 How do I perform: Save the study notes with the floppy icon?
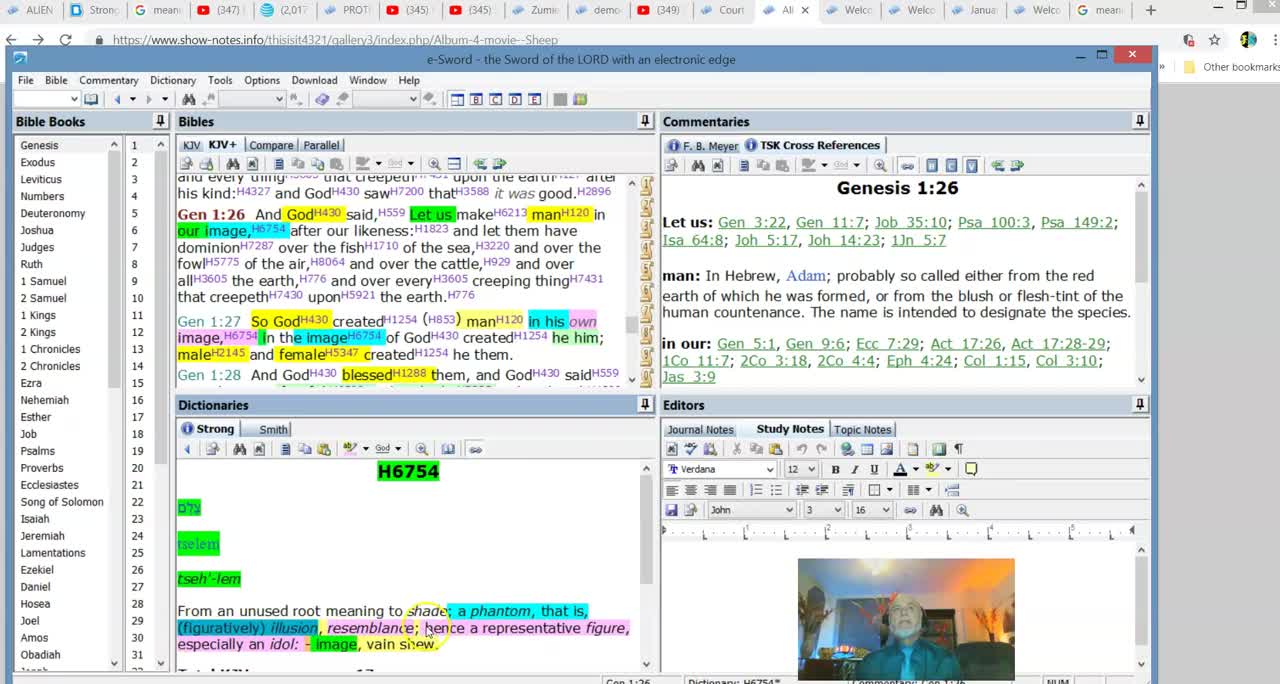point(671,510)
